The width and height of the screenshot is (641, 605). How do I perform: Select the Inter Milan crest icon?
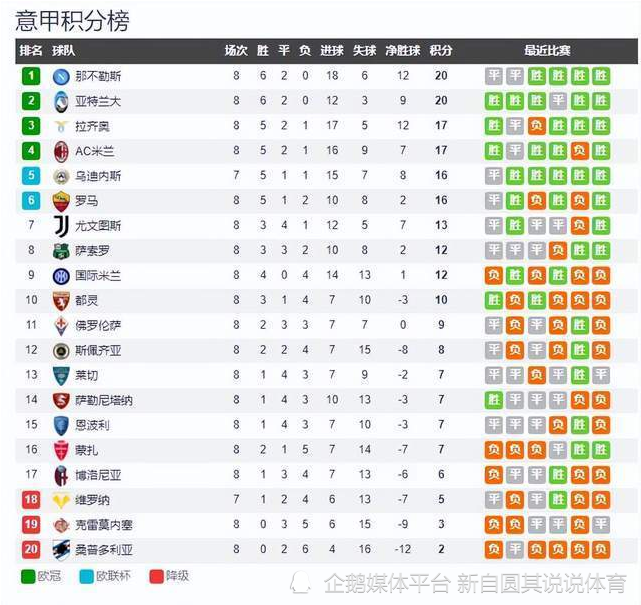pos(61,276)
